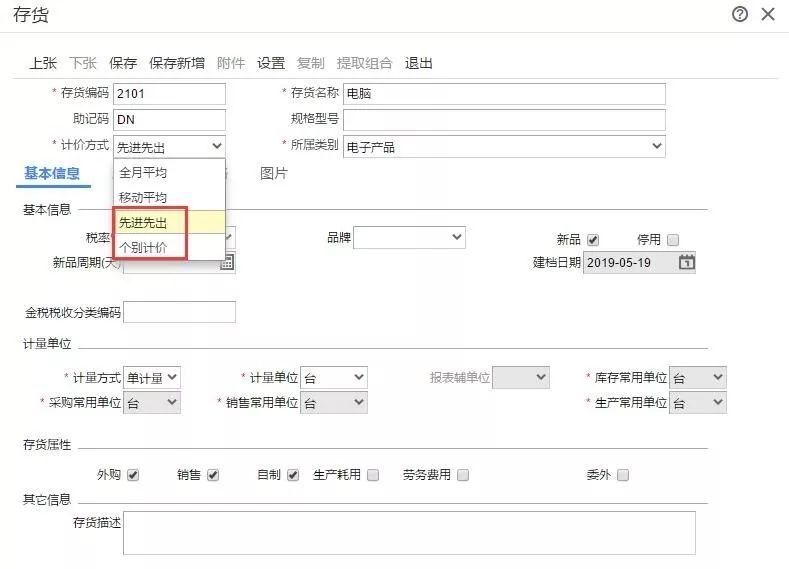The width and height of the screenshot is (789, 569).
Task: Click the help question mark icon
Action: [740, 14]
